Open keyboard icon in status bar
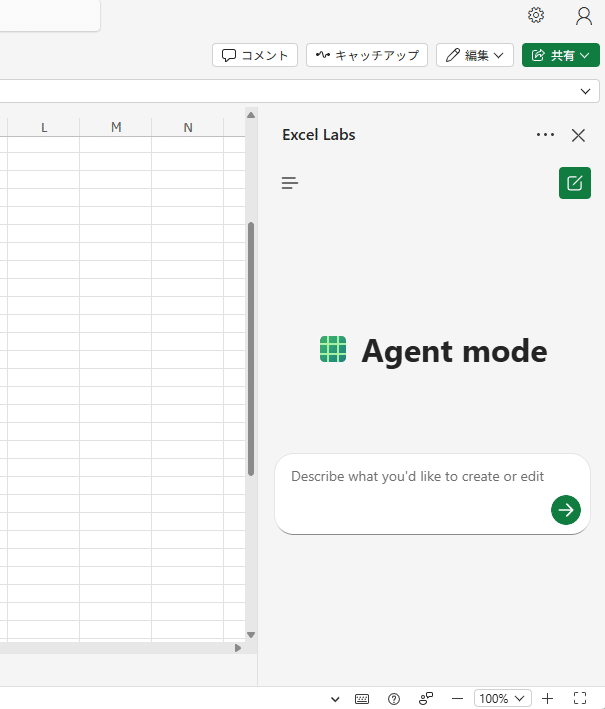605x709 pixels. click(362, 699)
